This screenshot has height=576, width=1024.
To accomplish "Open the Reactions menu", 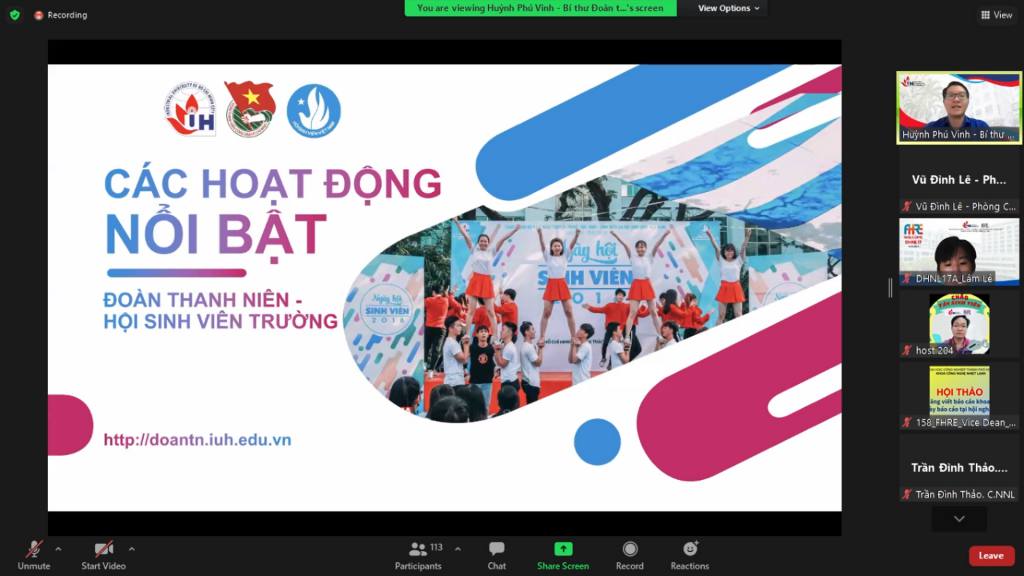I will pyautogui.click(x=690, y=556).
